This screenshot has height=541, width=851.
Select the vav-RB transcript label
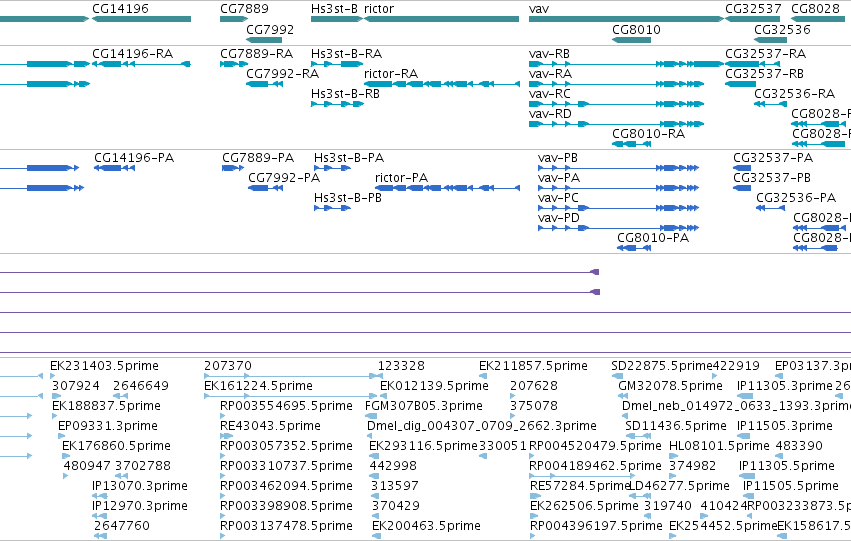[x=549, y=54]
